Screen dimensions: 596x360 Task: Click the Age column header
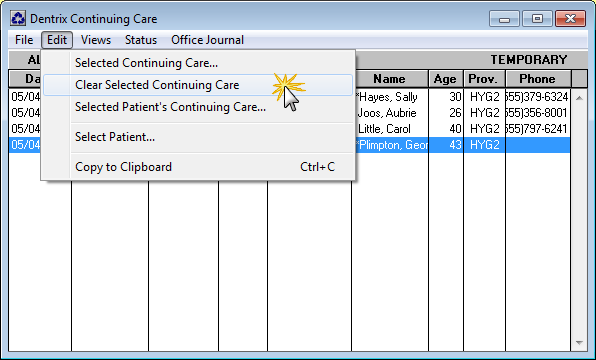pos(445,79)
